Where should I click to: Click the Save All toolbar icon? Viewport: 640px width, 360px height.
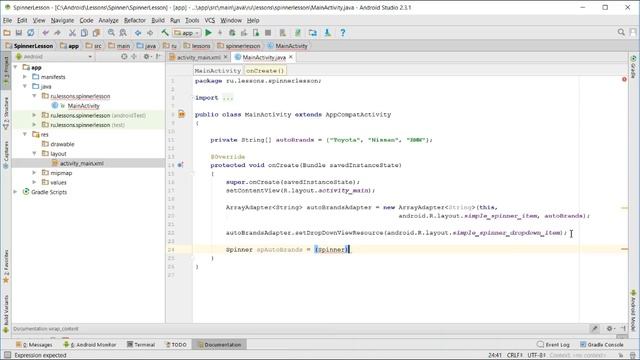(x=19, y=33)
